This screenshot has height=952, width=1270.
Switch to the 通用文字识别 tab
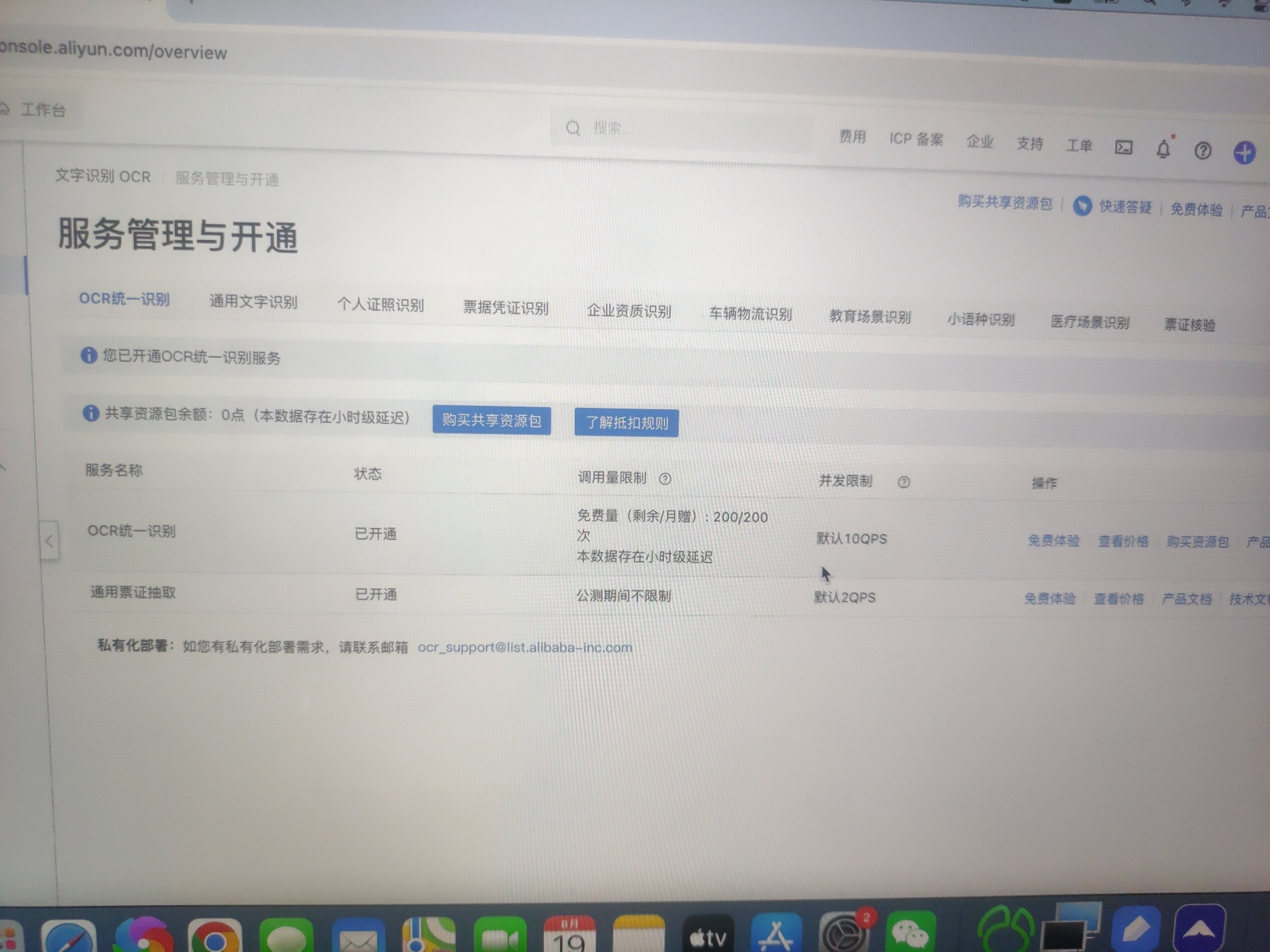pyautogui.click(x=253, y=301)
